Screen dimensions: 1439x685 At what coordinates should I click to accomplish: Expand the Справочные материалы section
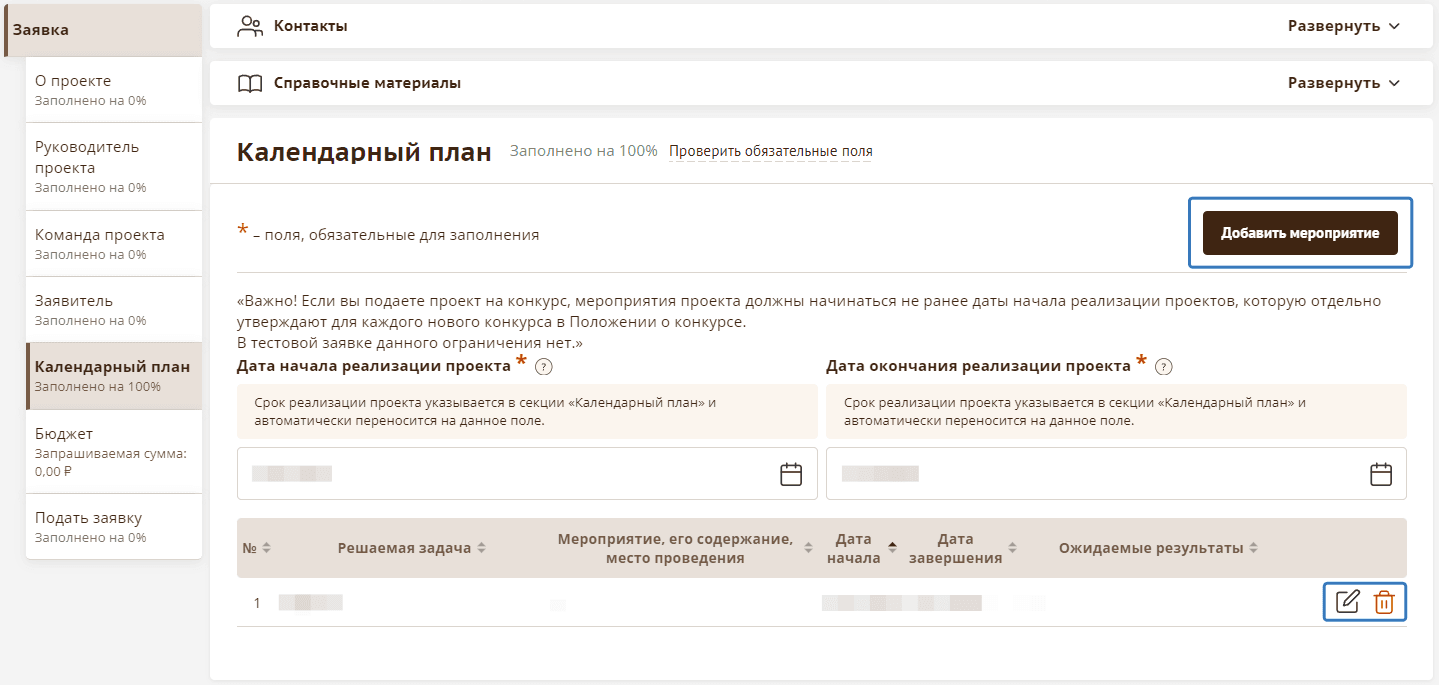[1343, 83]
